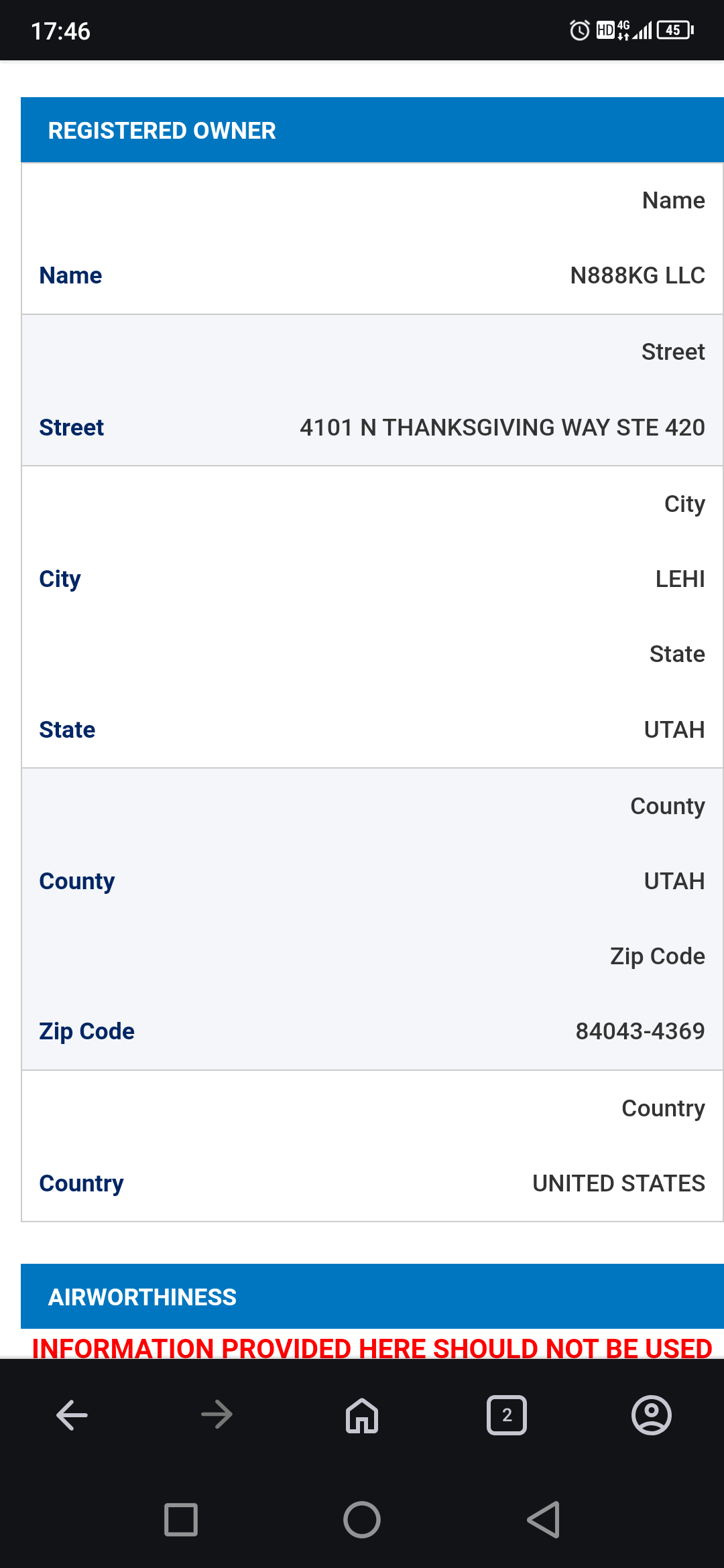Tap the street address 4101 N Thanksgiving Way

(502, 428)
